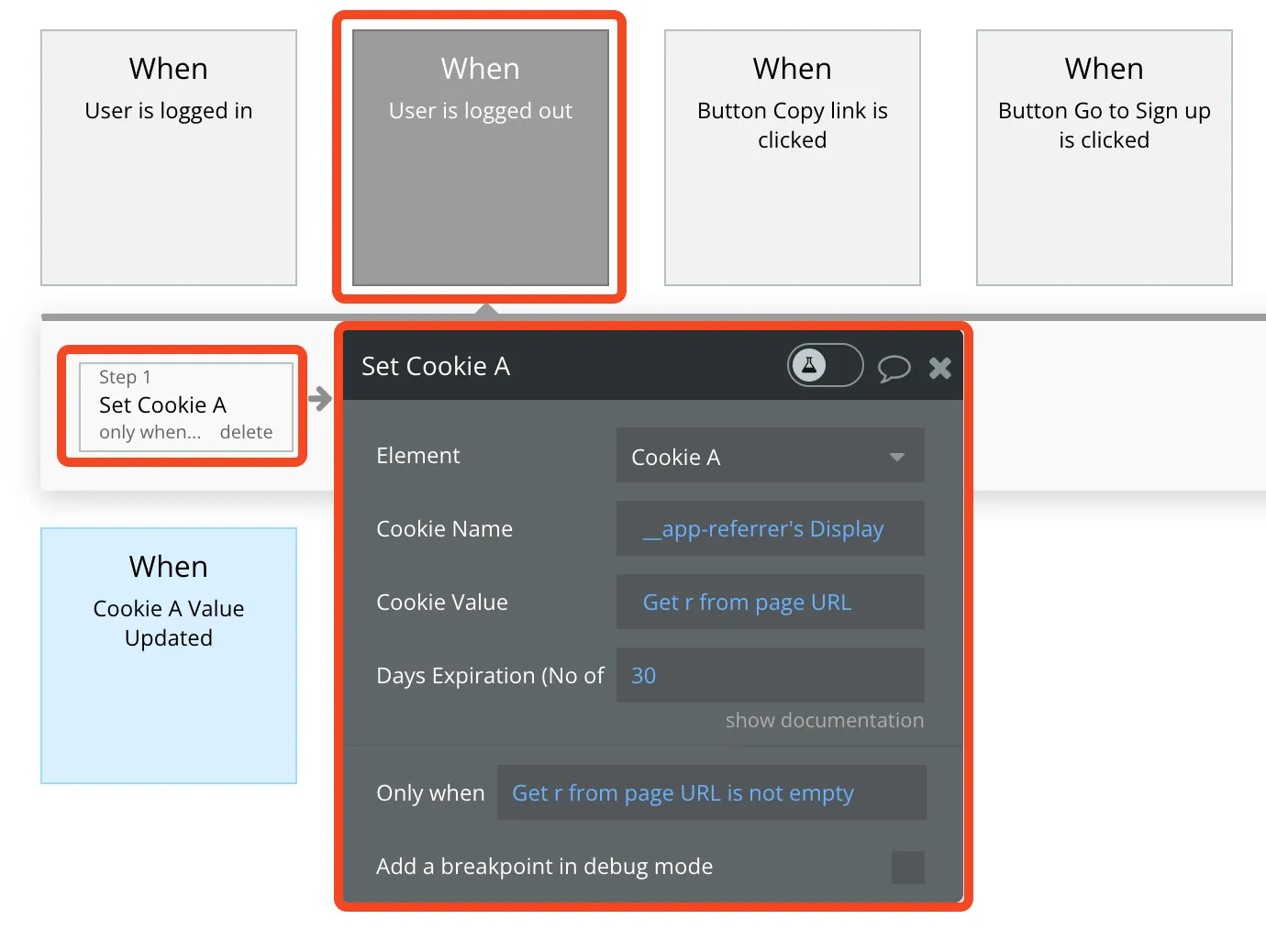This screenshot has width=1266, height=952.
Task: Click the arrow after Step 1
Action: 319,399
